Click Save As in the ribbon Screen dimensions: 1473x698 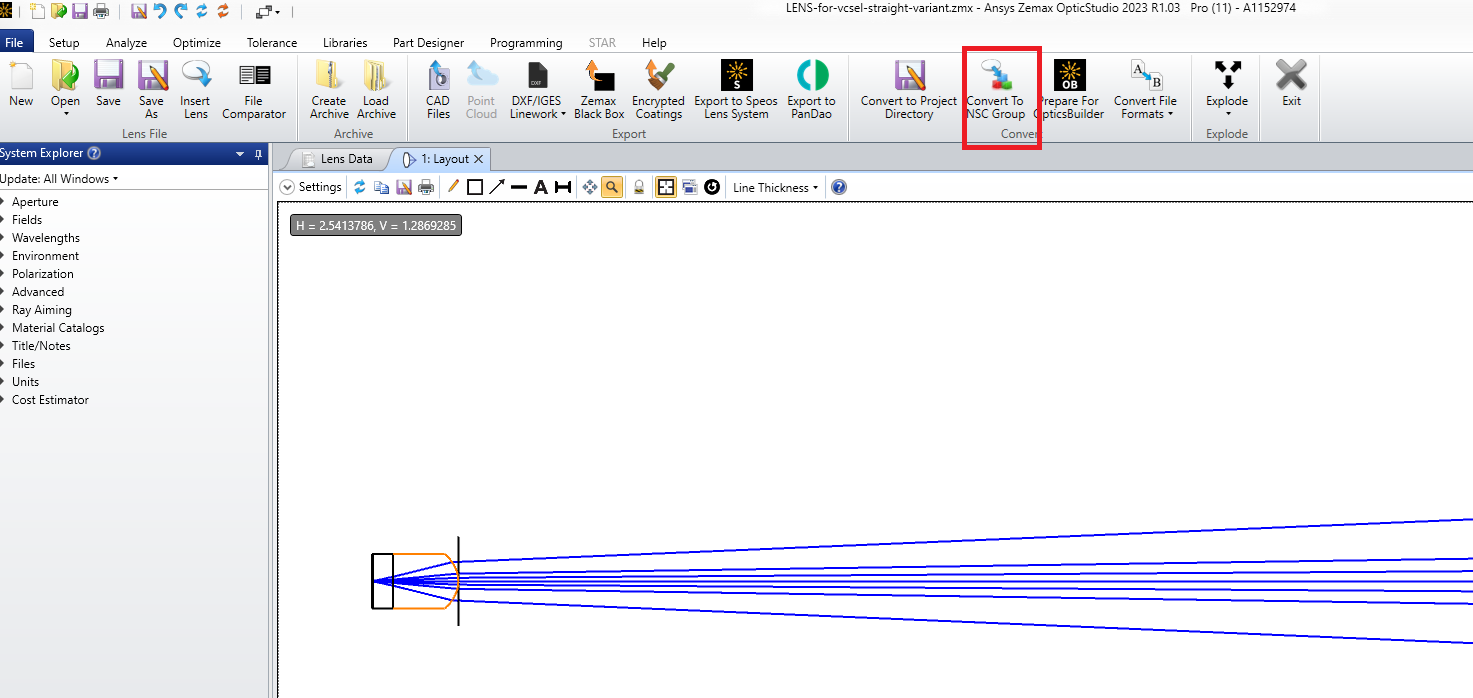151,90
